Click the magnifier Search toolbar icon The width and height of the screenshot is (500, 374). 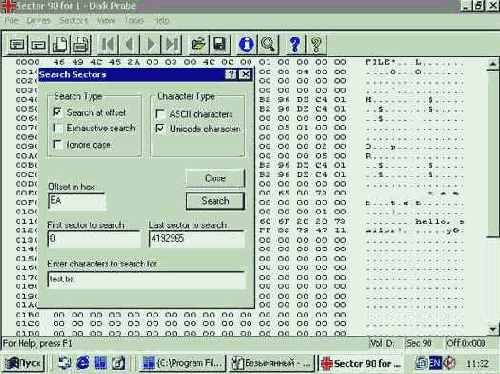[x=268, y=44]
